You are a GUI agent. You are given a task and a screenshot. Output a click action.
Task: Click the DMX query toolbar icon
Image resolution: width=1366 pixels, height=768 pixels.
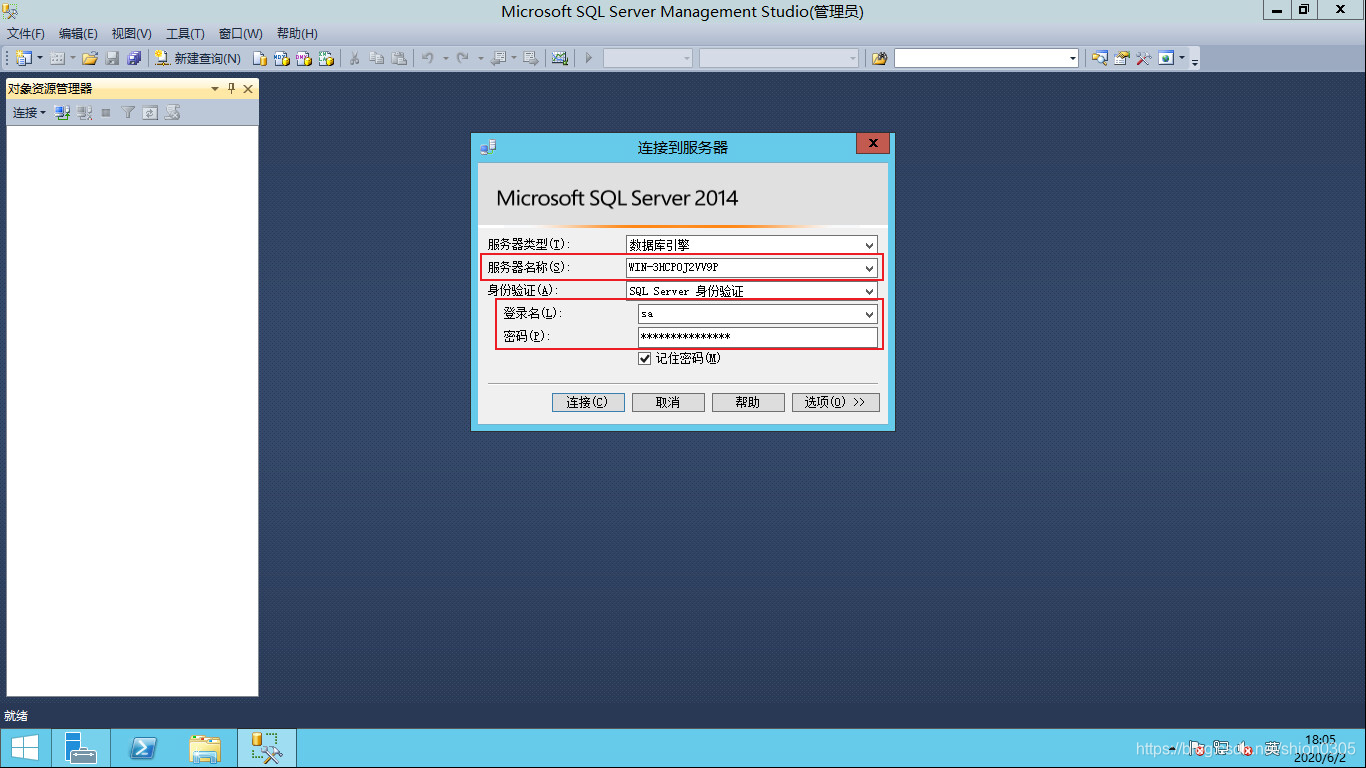304,58
